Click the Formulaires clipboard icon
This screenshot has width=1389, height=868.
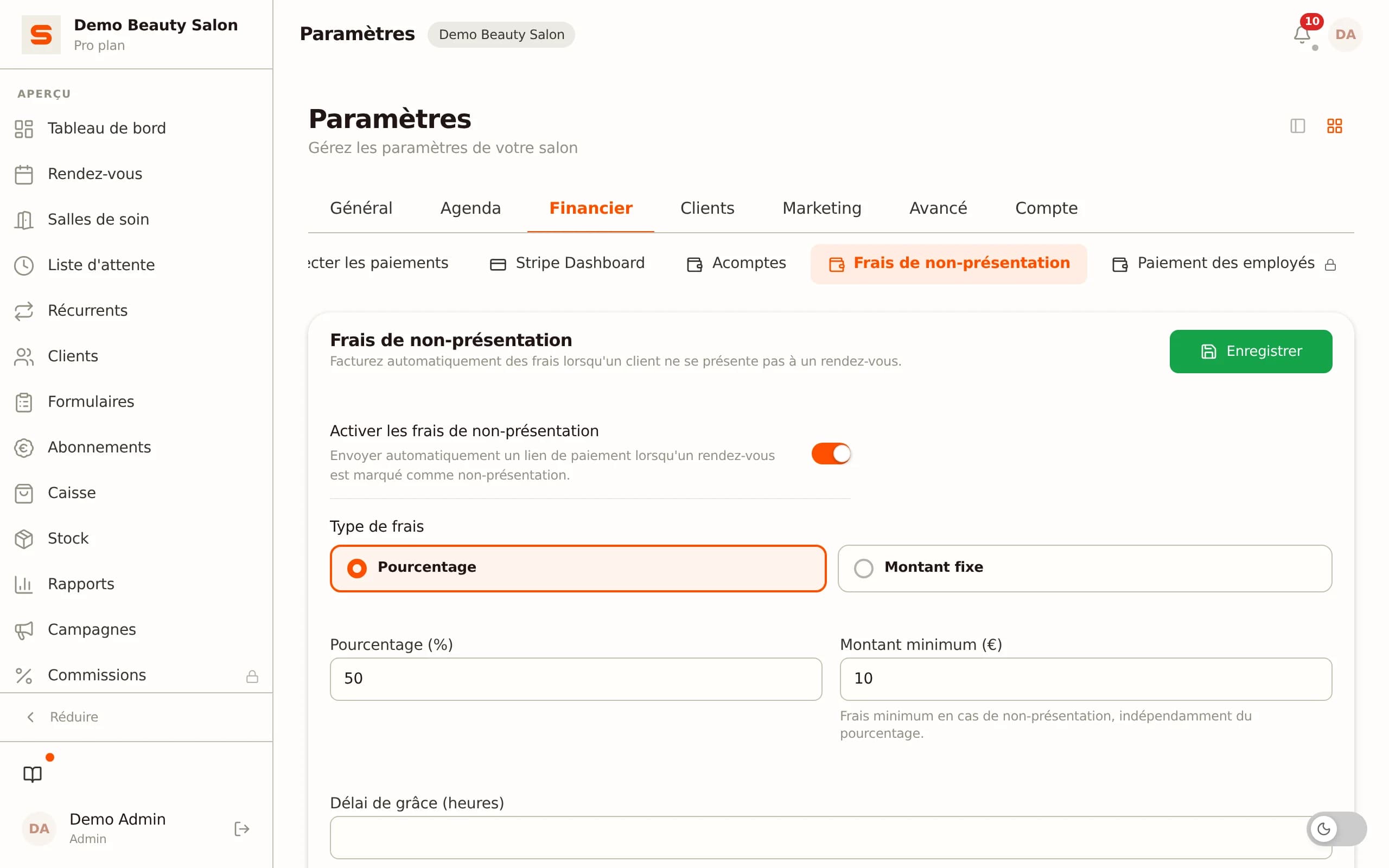[x=23, y=403]
